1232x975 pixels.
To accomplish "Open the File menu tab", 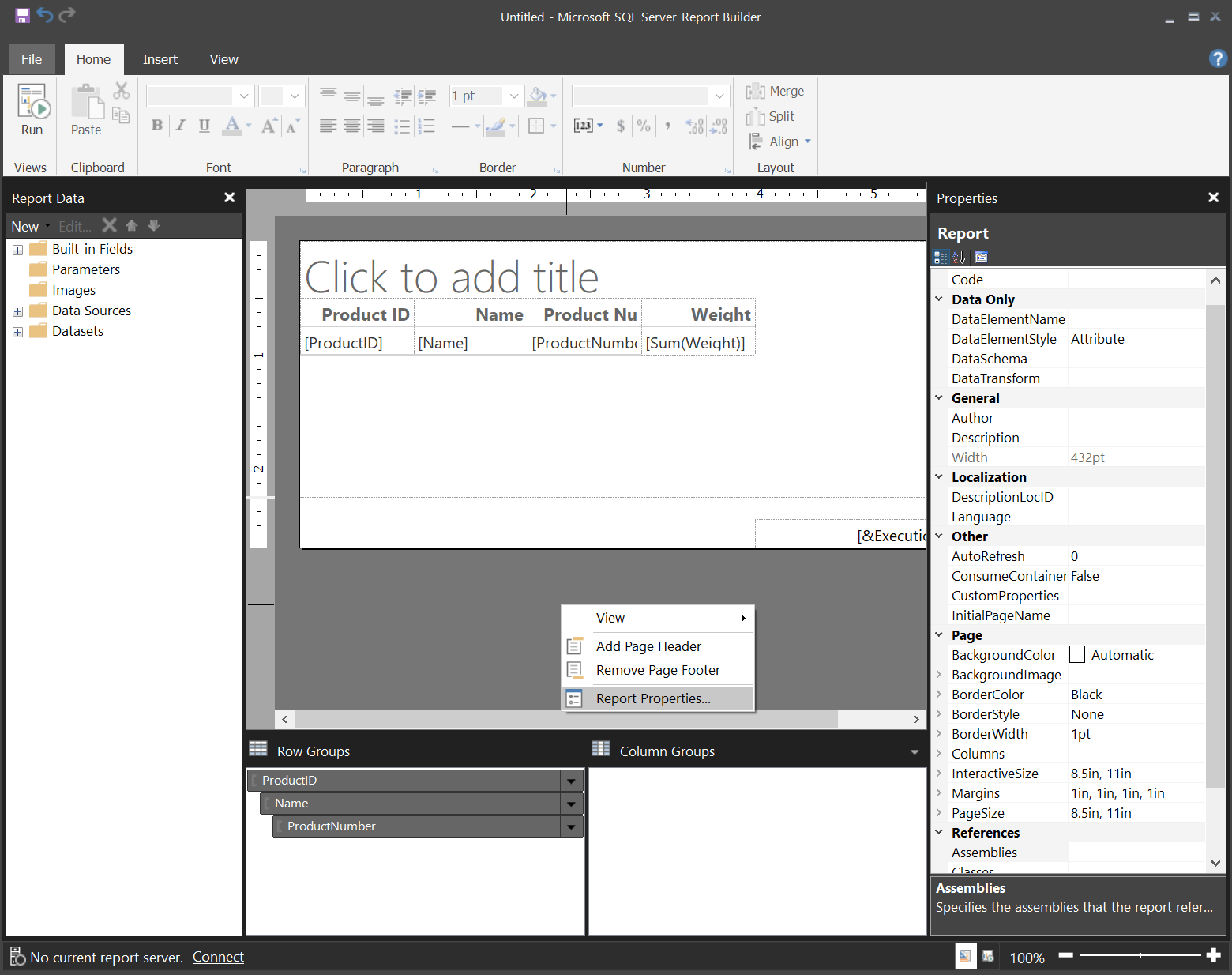I will tap(32, 59).
